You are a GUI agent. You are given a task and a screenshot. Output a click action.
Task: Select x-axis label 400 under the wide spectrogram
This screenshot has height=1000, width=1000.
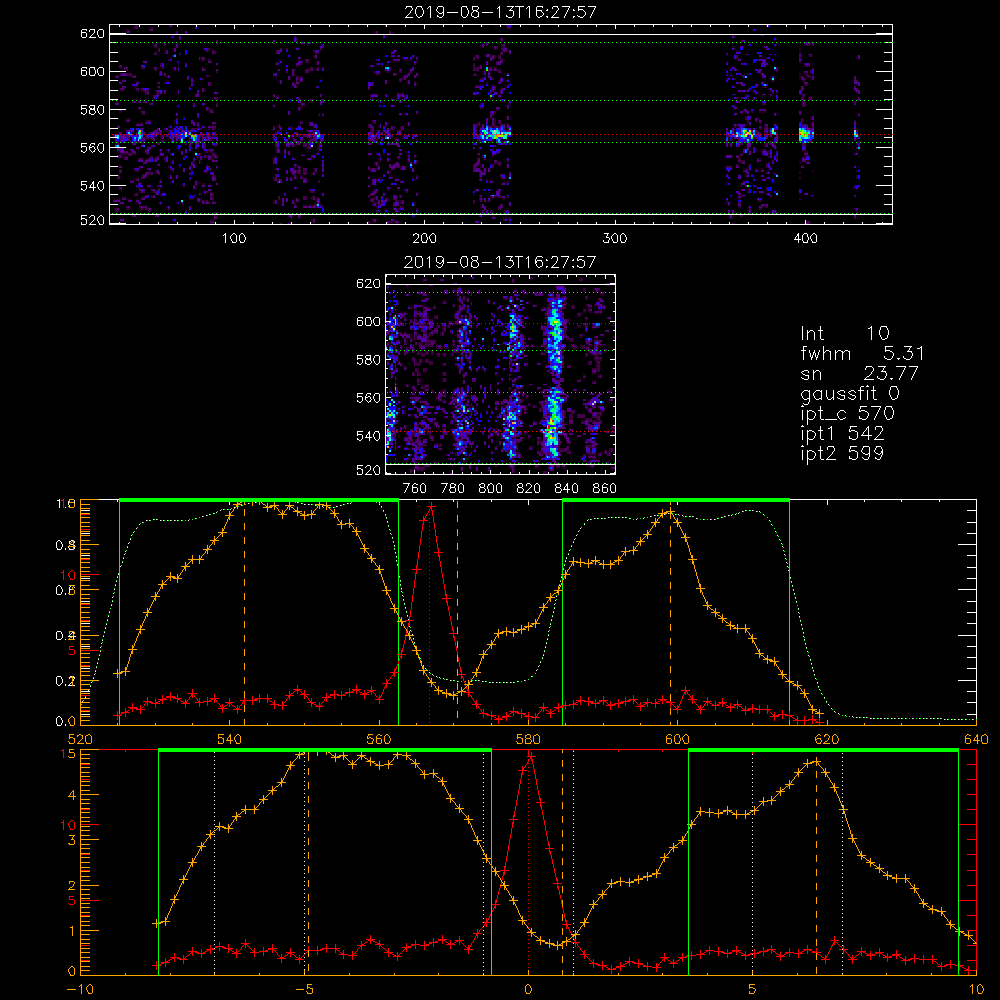805,239
